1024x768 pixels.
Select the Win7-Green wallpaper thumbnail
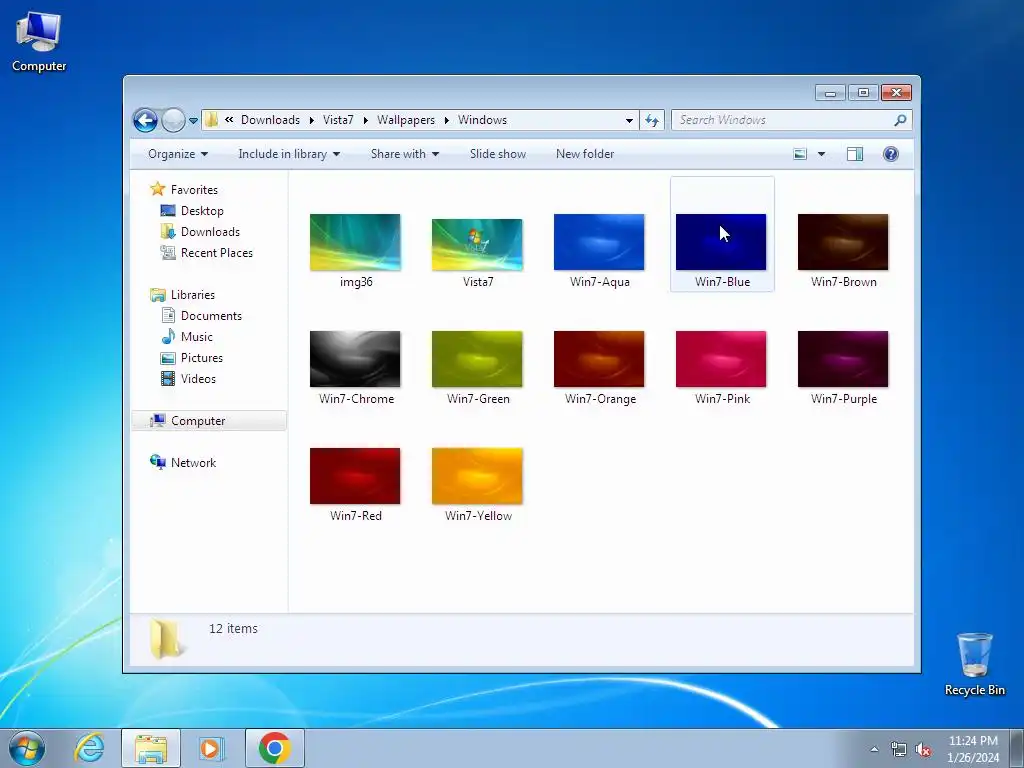(477, 359)
